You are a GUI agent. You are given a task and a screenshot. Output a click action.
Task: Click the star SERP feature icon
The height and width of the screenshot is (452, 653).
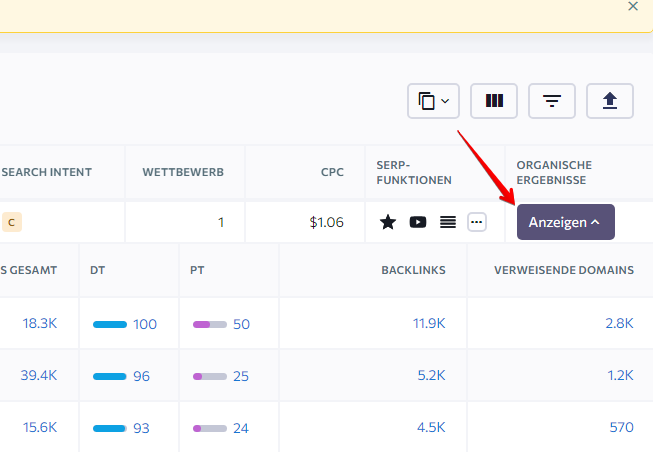pos(388,222)
